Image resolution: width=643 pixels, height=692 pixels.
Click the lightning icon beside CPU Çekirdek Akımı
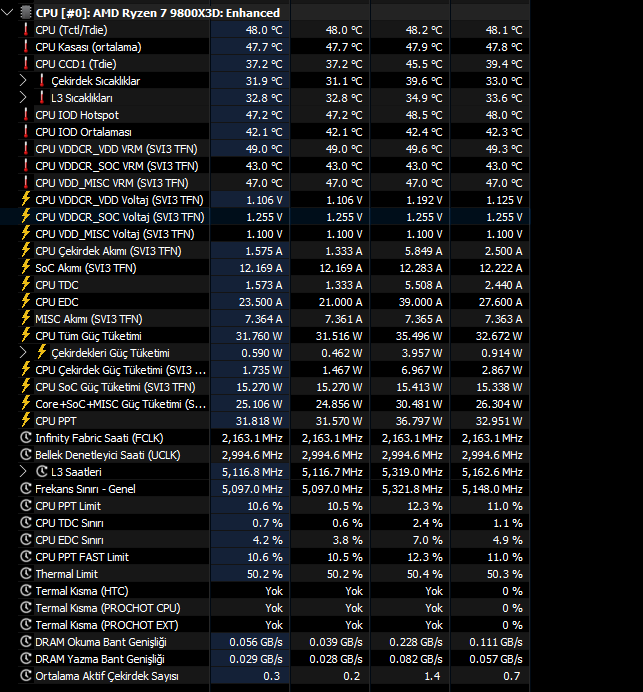26,251
